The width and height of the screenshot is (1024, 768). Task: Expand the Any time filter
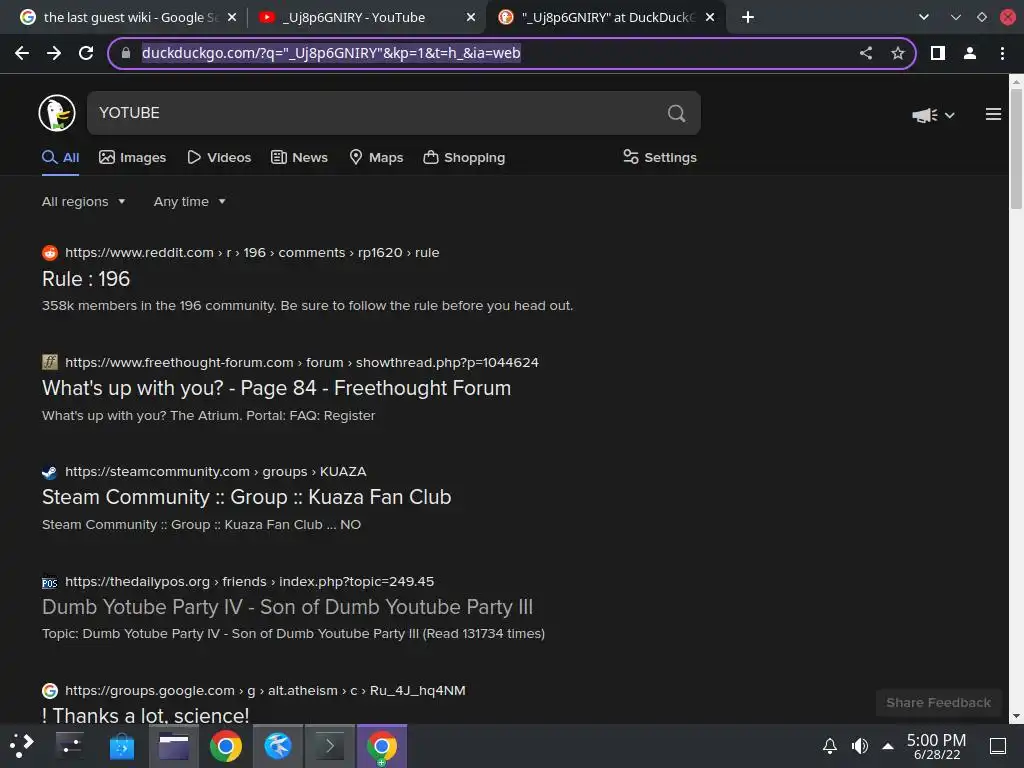click(189, 202)
